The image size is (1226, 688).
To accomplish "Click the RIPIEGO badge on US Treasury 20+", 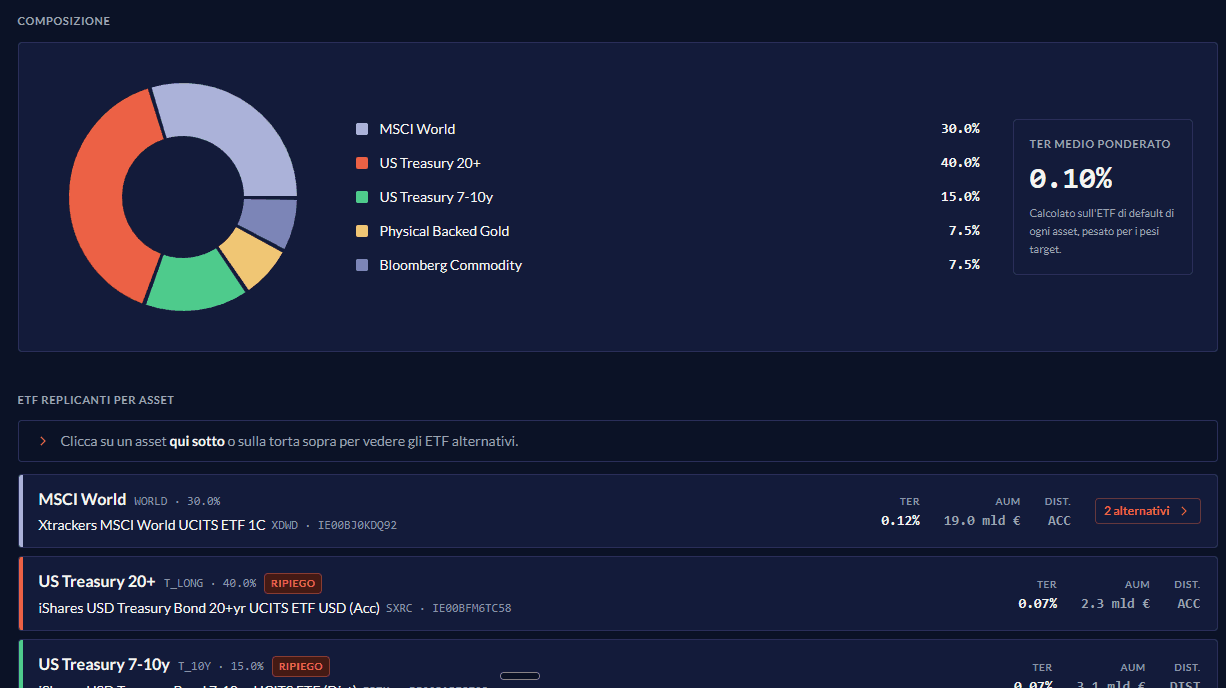I will (x=293, y=583).
